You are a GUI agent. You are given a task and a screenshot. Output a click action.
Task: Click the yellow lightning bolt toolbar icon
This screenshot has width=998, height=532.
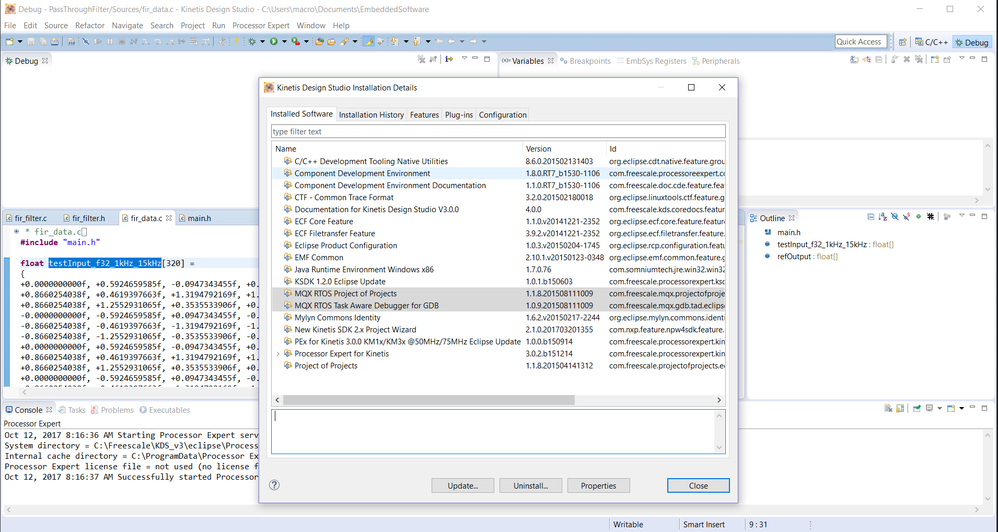[x=236, y=41]
